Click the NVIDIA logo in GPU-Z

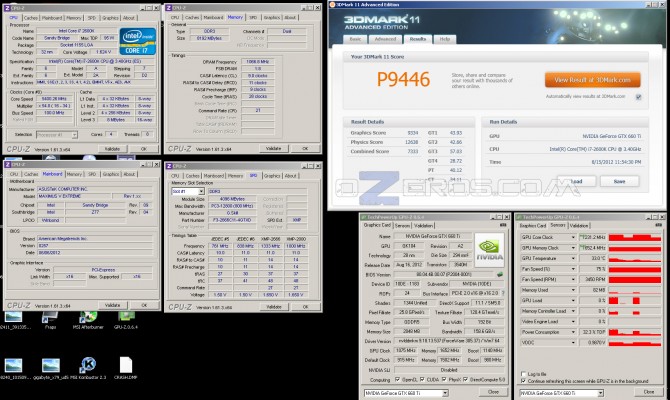pyautogui.click(x=489, y=250)
